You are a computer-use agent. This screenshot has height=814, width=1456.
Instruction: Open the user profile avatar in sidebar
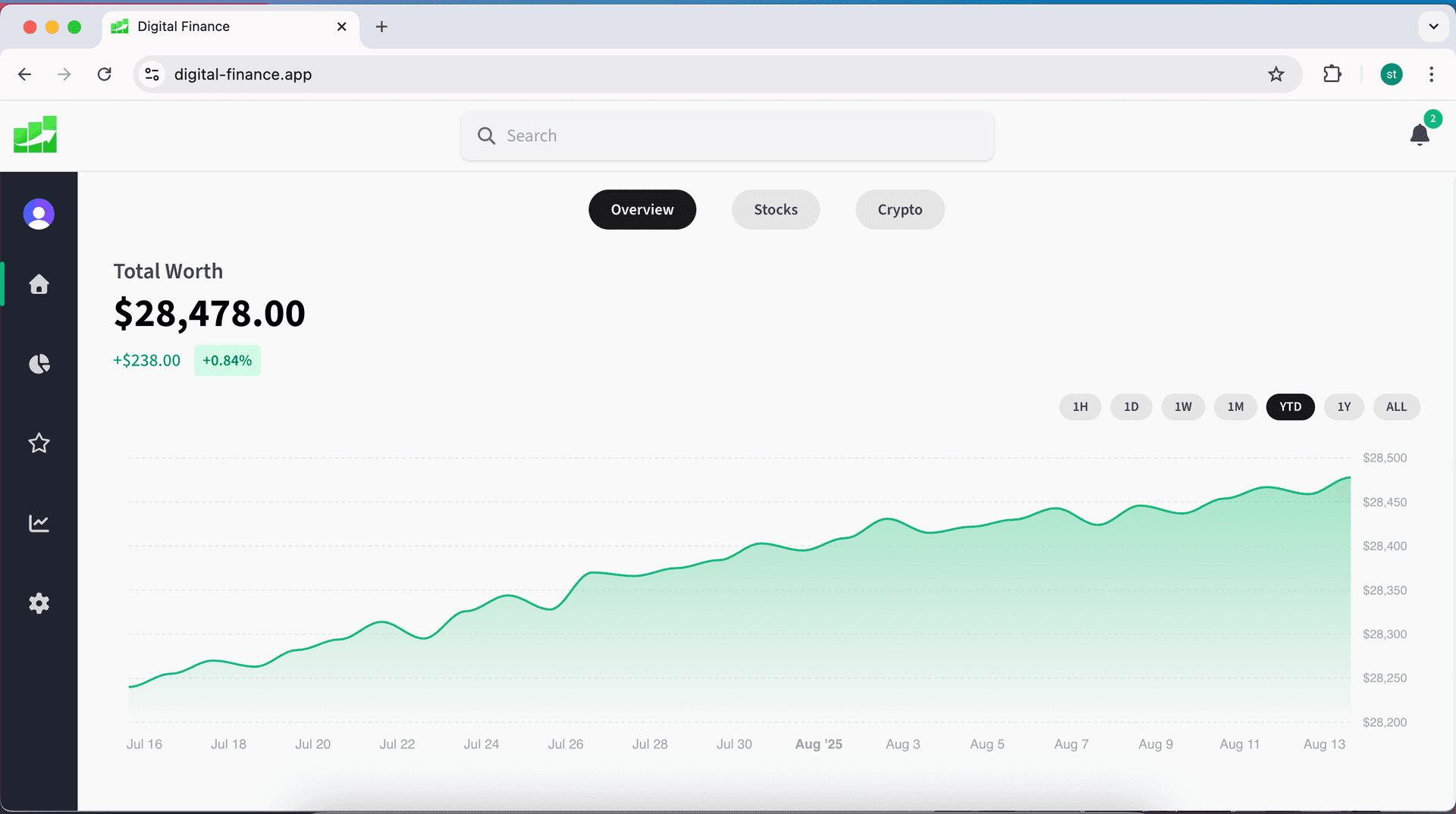[39, 214]
